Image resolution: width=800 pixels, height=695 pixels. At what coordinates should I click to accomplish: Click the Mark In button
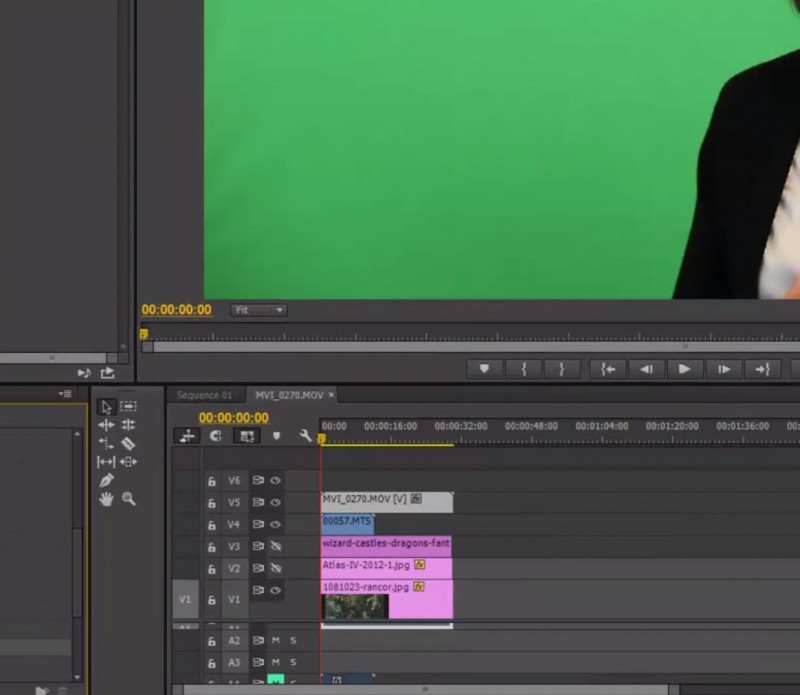(523, 369)
